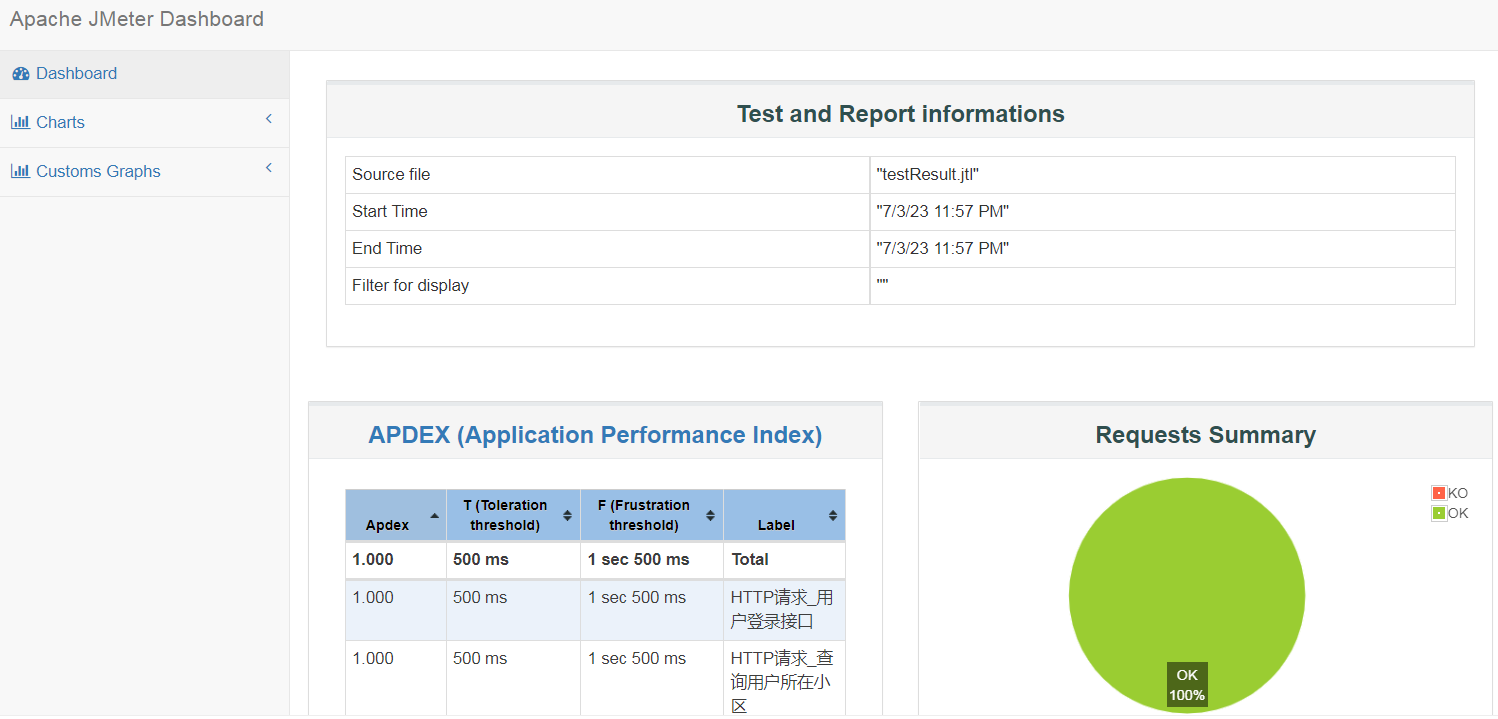The image size is (1498, 719).
Task: Click the APDEX (Application Performance Index) heading link
Action: (x=595, y=435)
